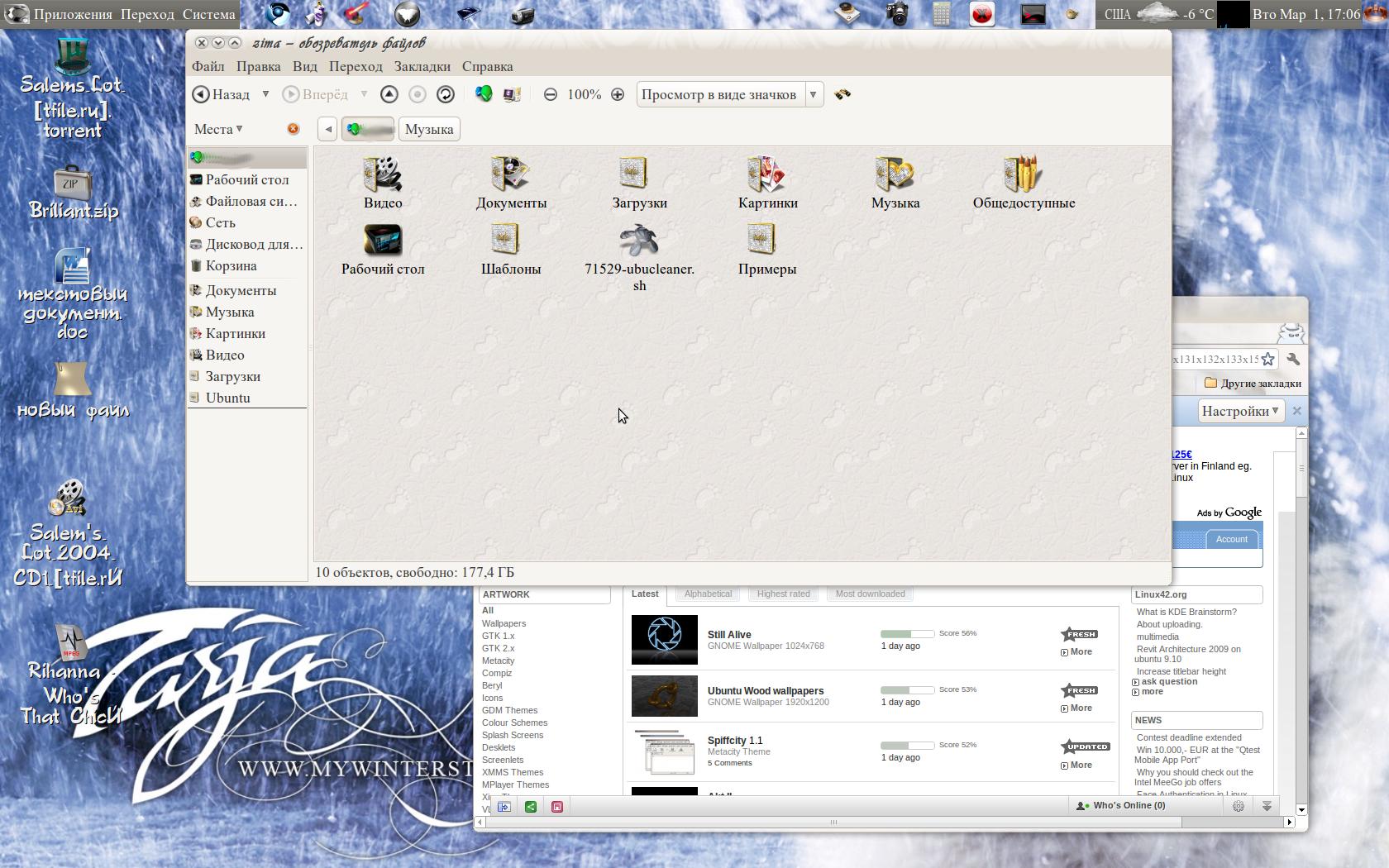Open the Справка menu
Viewport: 1389px width, 868px height.
(x=488, y=66)
